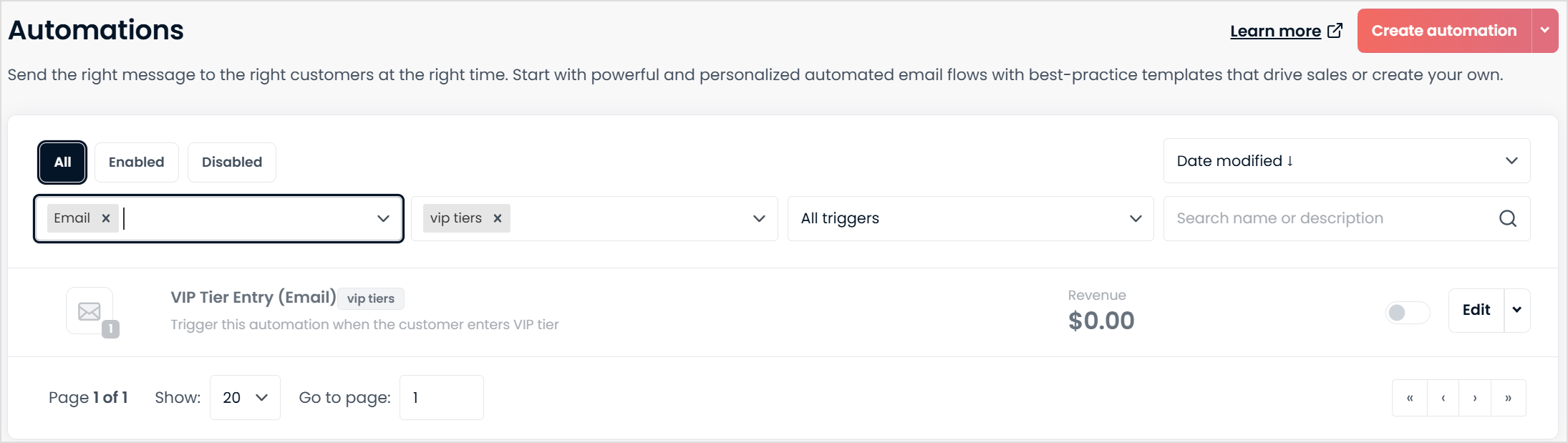The width and height of the screenshot is (1568, 443).
Task: Switch to the Enabled tab
Action: point(137,162)
